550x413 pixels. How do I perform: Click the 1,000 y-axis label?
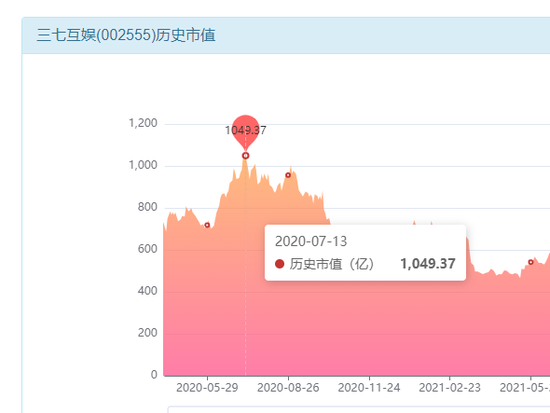coord(143,165)
